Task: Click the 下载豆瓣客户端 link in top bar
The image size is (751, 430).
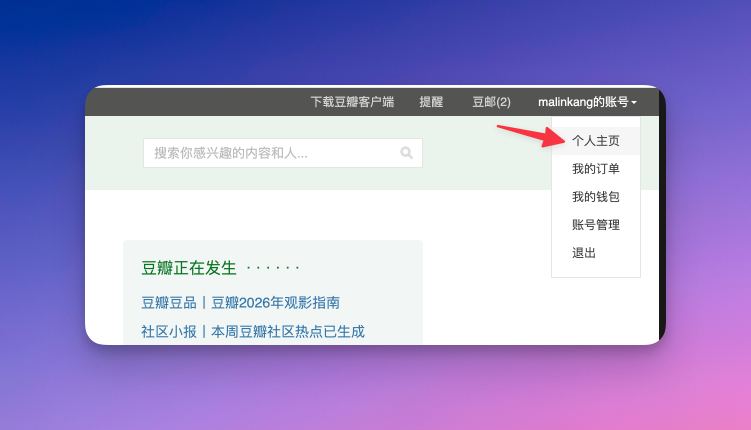Action: (x=352, y=102)
